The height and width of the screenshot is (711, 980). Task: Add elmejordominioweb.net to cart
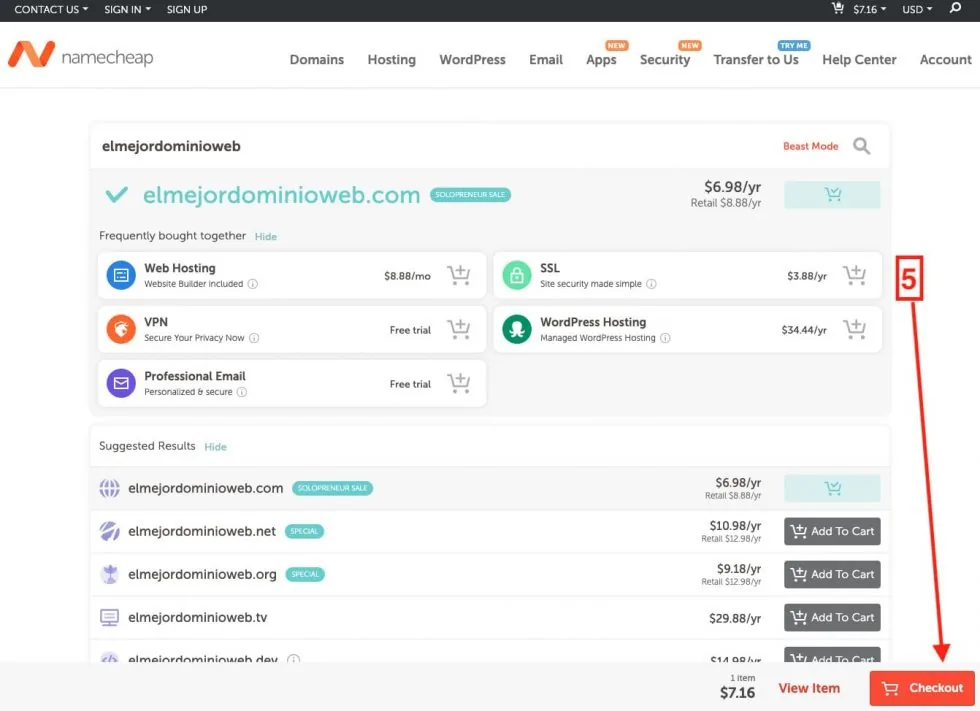click(x=832, y=531)
